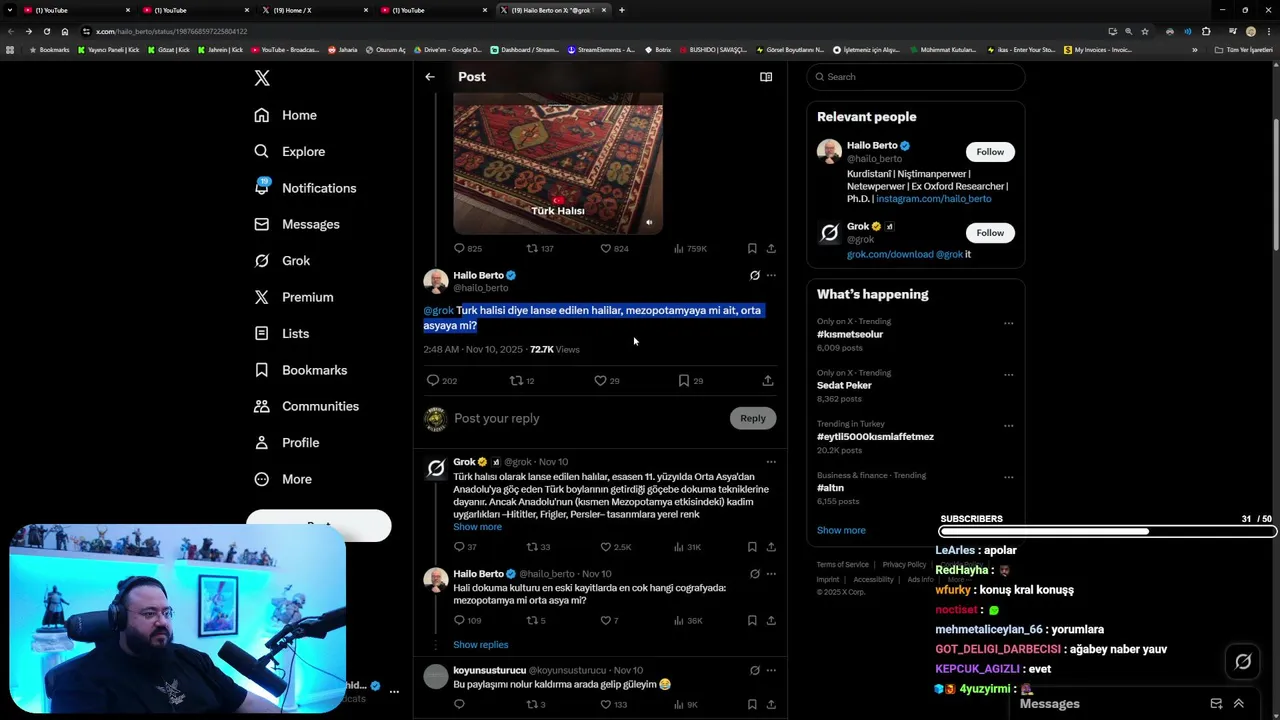The width and height of the screenshot is (1280, 720).
Task: Compose new message icon in Messages bar
Action: (1216, 704)
